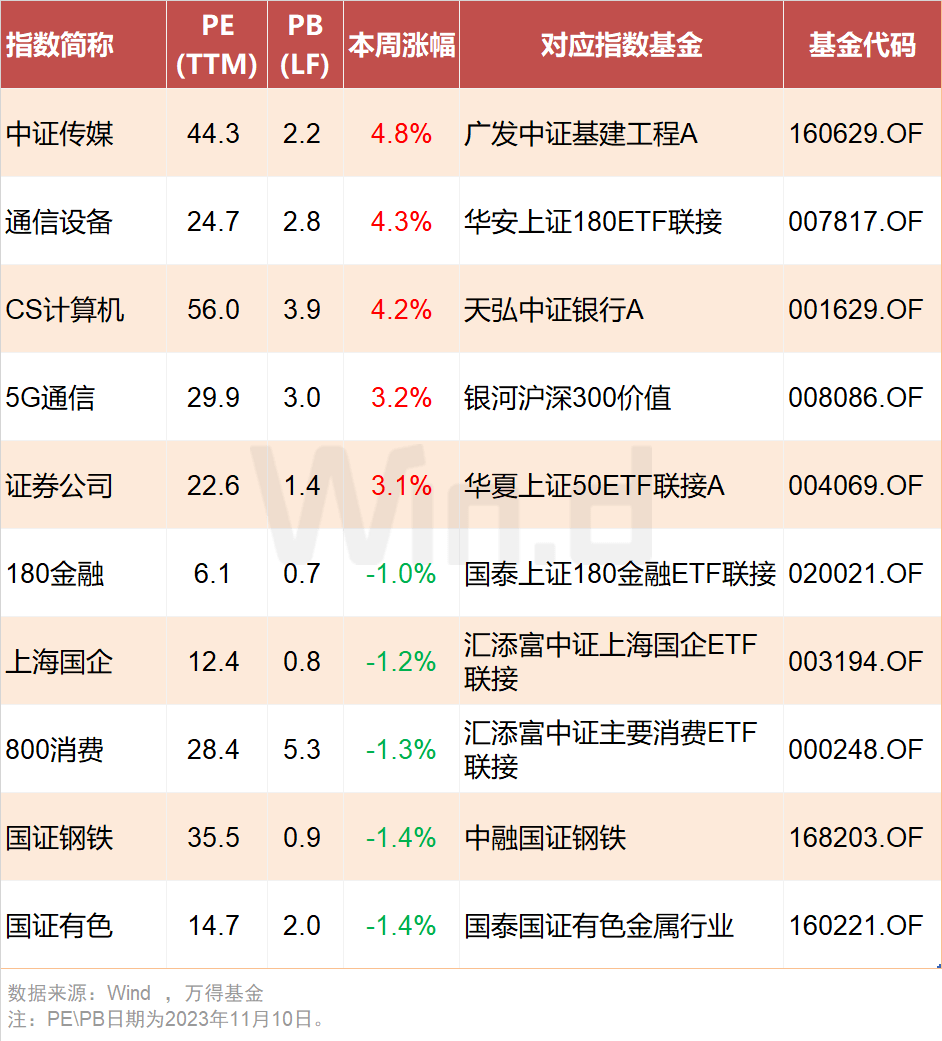This screenshot has height=1041, width=942.
Task: Click the 对应指数基金 column header
Action: 621,45
